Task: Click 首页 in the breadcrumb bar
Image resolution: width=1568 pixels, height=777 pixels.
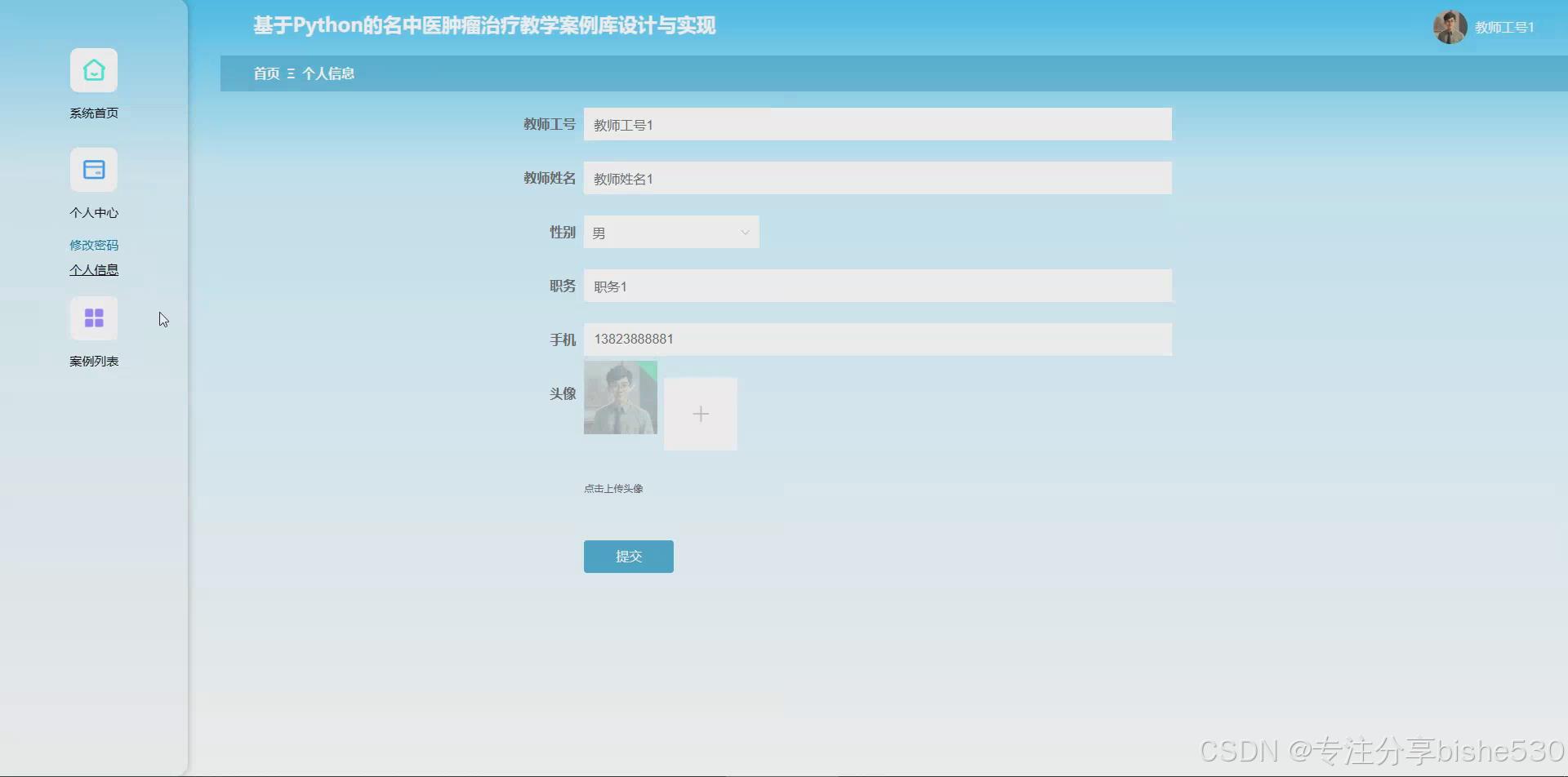Action: [265, 73]
